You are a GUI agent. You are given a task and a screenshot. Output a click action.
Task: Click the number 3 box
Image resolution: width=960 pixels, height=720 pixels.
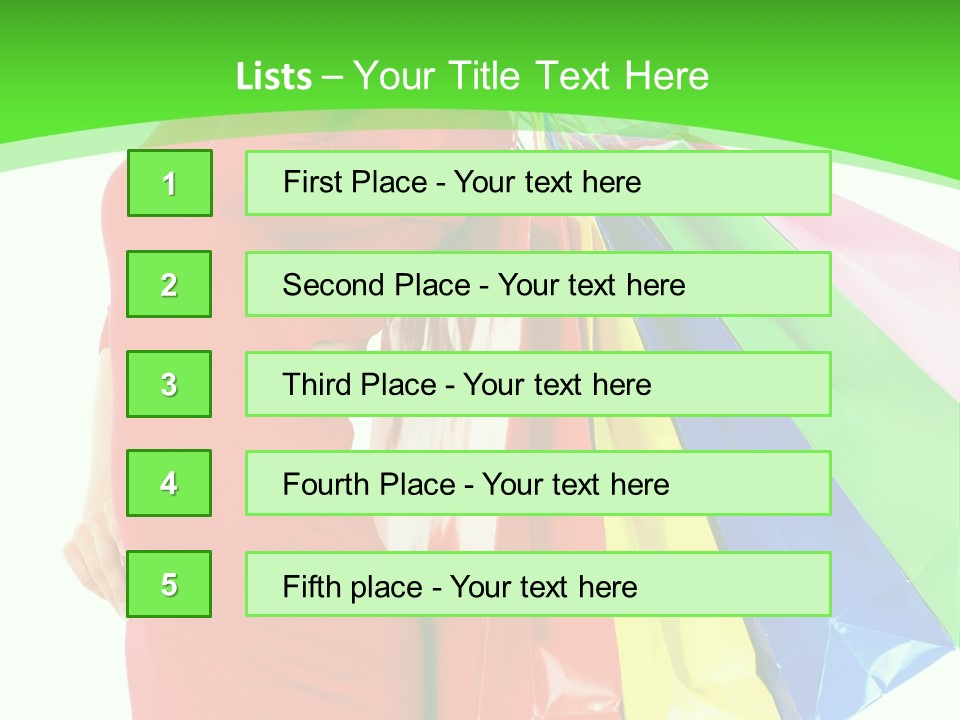169,384
